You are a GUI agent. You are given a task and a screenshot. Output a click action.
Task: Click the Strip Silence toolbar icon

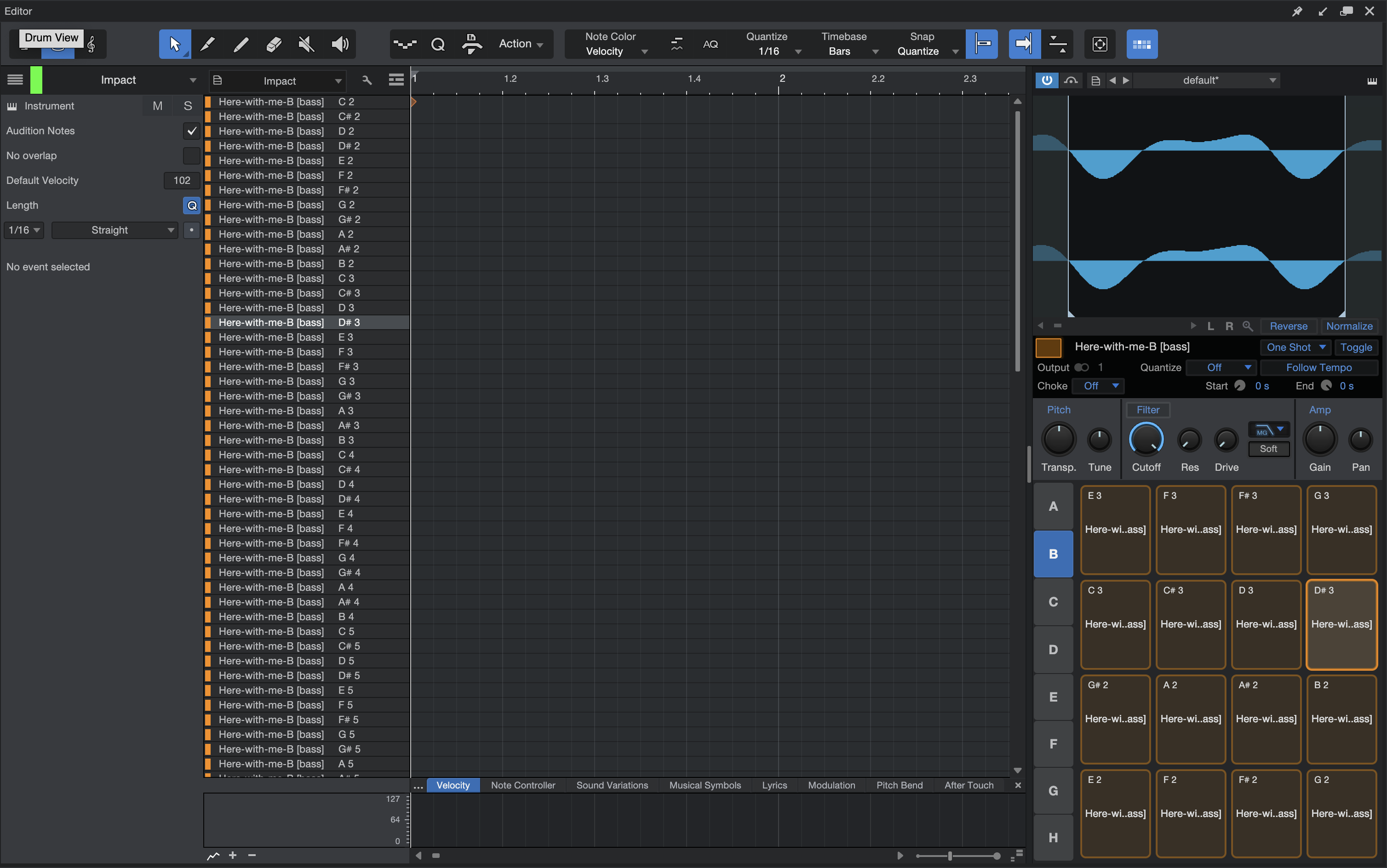[x=471, y=44]
